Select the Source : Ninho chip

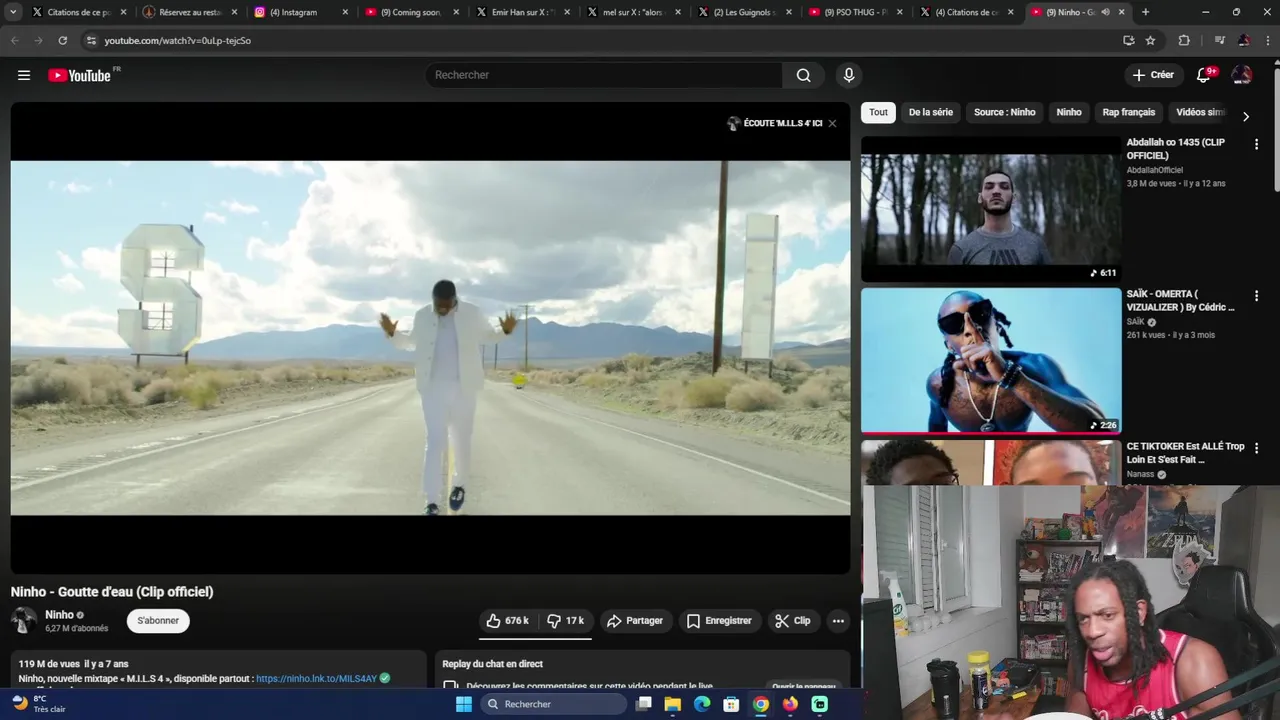pyautogui.click(x=1005, y=112)
